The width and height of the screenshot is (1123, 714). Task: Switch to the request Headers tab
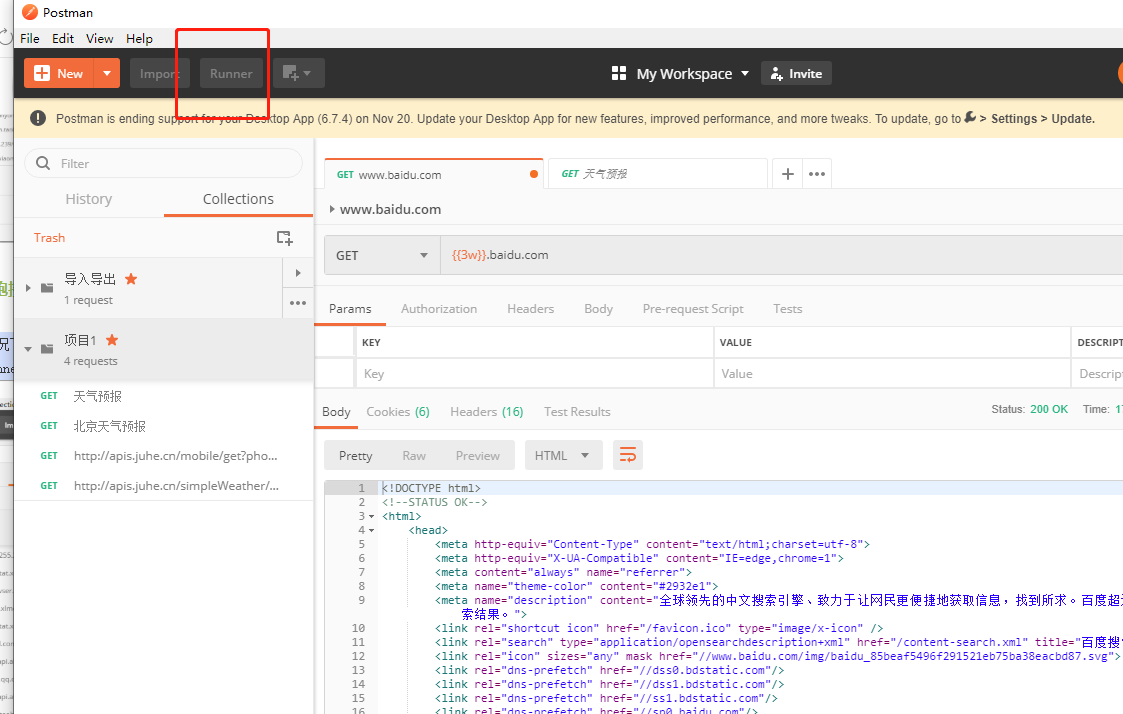coord(531,309)
